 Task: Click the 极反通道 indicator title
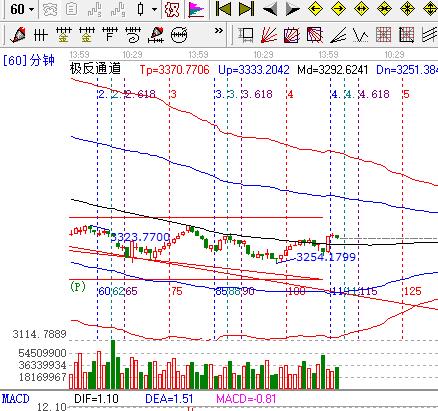coord(95,68)
